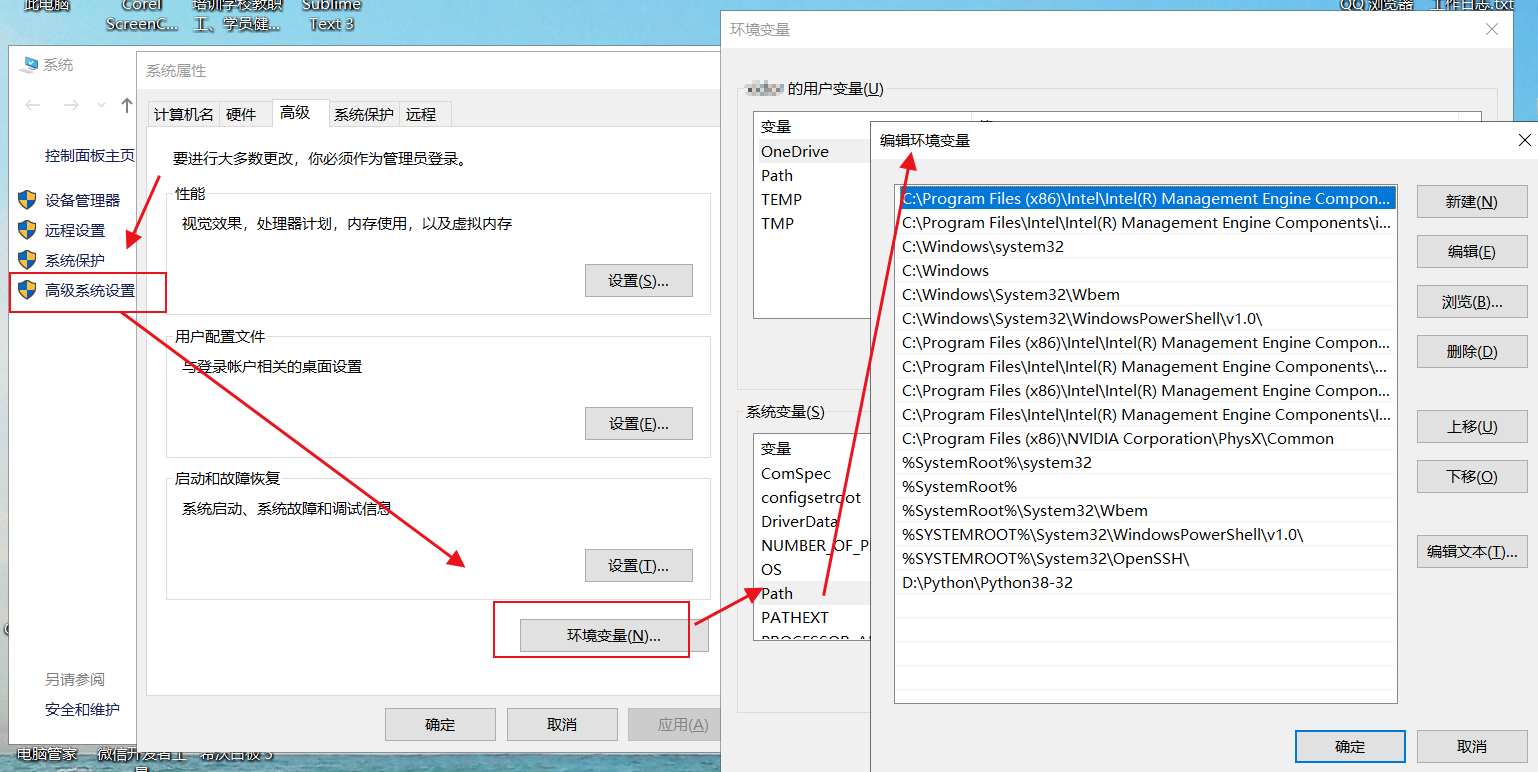The height and width of the screenshot is (772, 1538).
Task: Select C:\Windows\System32\WindowsPowerShell\v1.0\ entry
Action: pyautogui.click(x=1145, y=318)
